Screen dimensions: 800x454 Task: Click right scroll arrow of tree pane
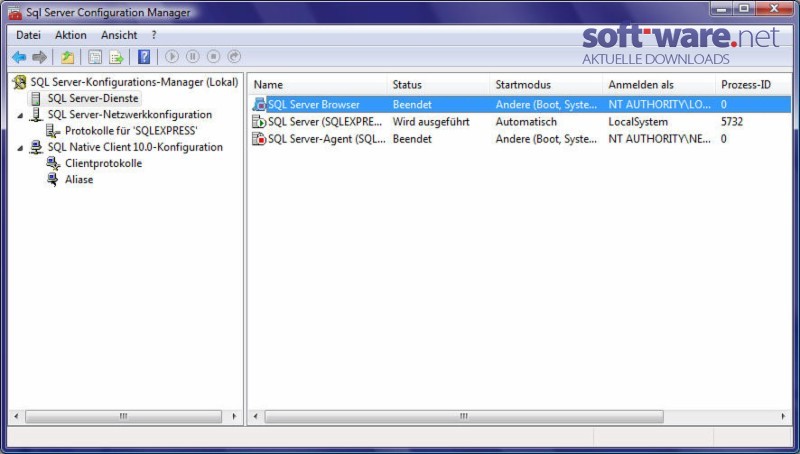234,416
